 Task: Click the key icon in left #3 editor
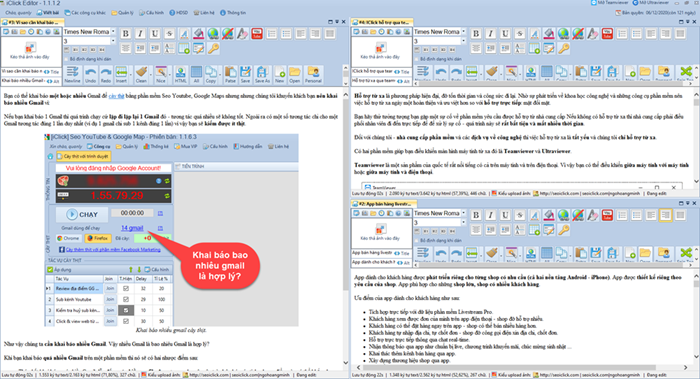[x=213, y=49]
